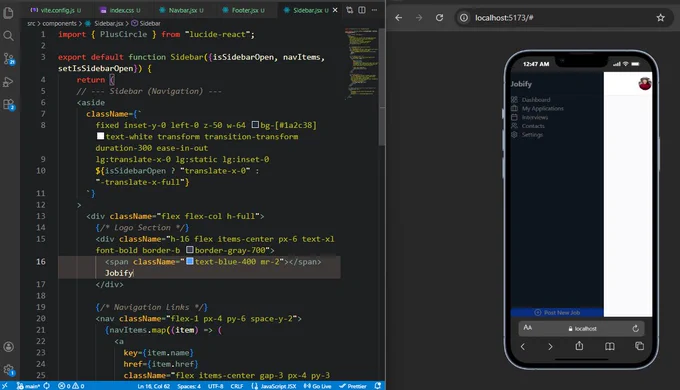Click the code minimap in the editor
The width and height of the screenshot is (680, 390).
361,64
